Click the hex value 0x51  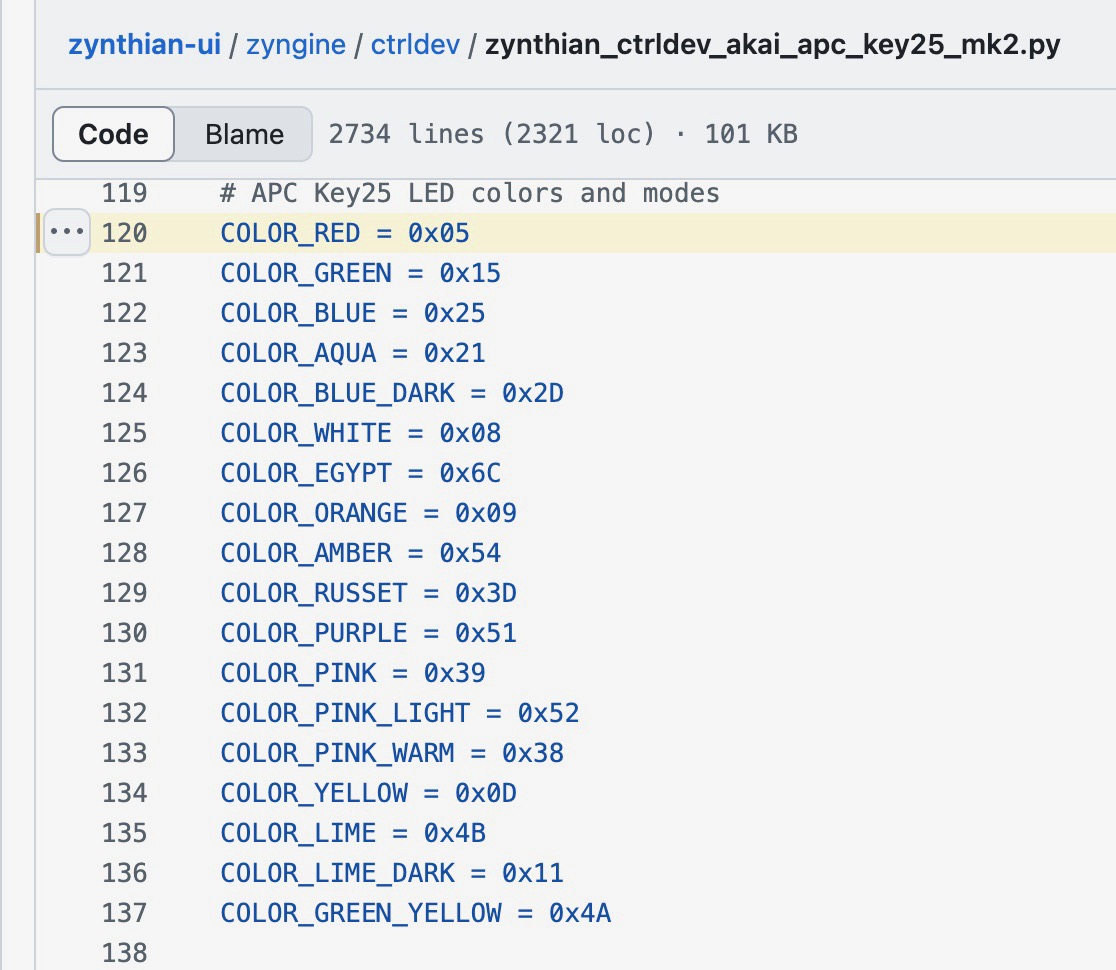click(x=485, y=633)
